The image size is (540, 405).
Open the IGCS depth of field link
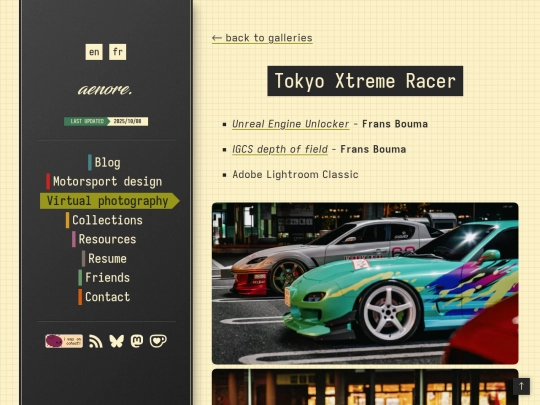pyautogui.click(x=280, y=149)
